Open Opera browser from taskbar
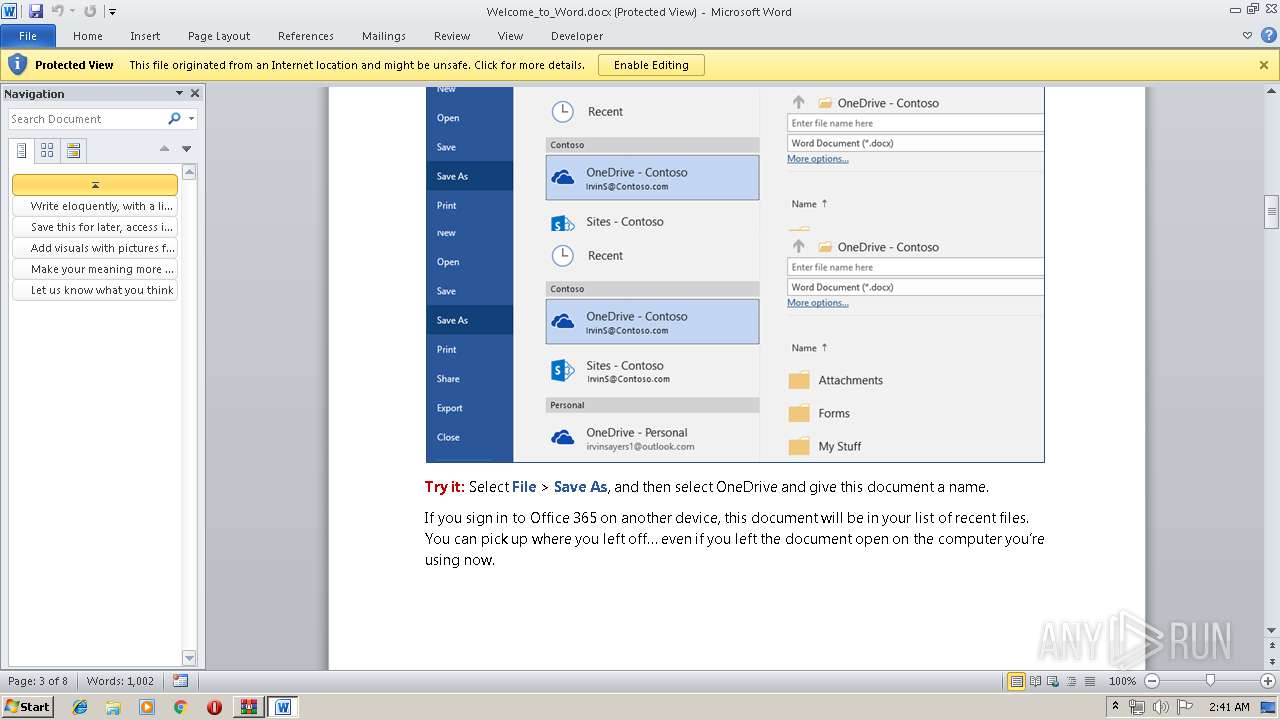The image size is (1280, 720). coord(214,707)
